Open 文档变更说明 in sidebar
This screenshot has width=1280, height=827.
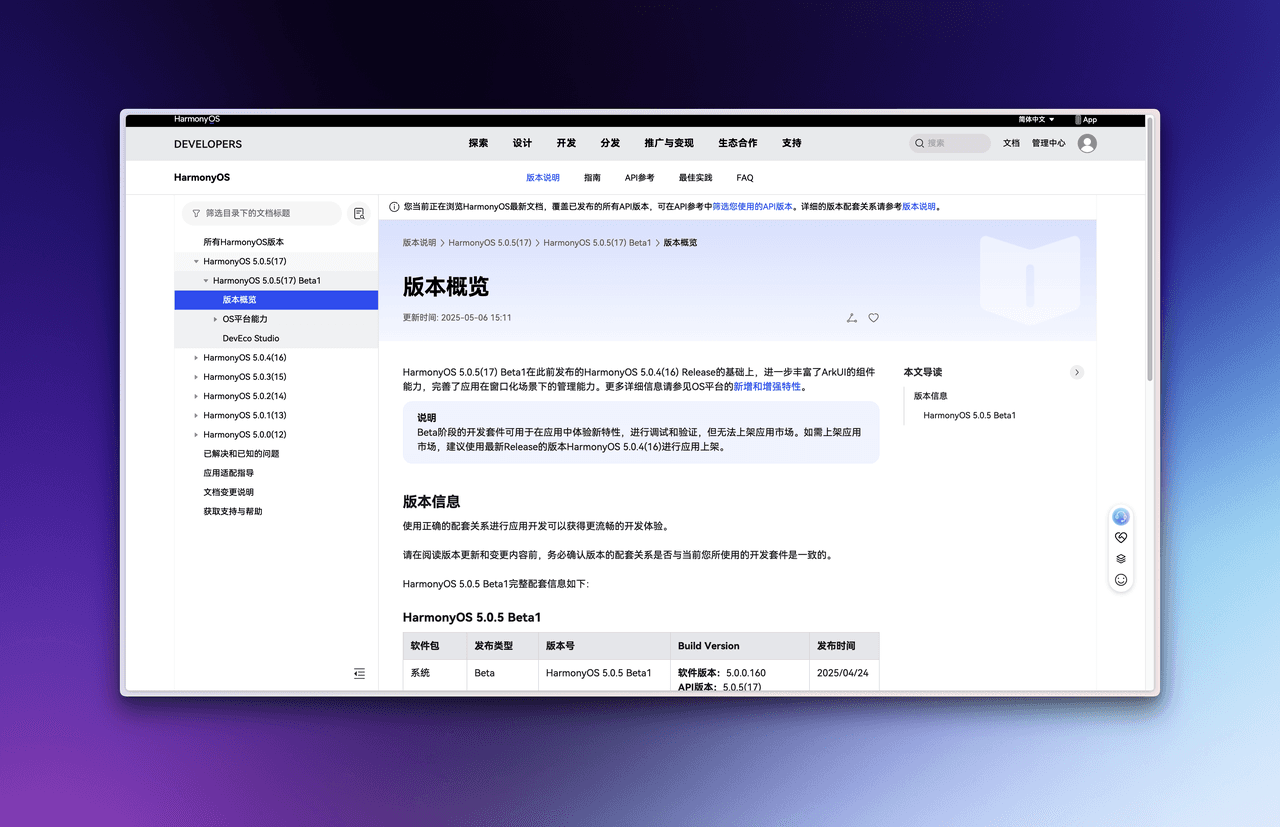tap(228, 492)
